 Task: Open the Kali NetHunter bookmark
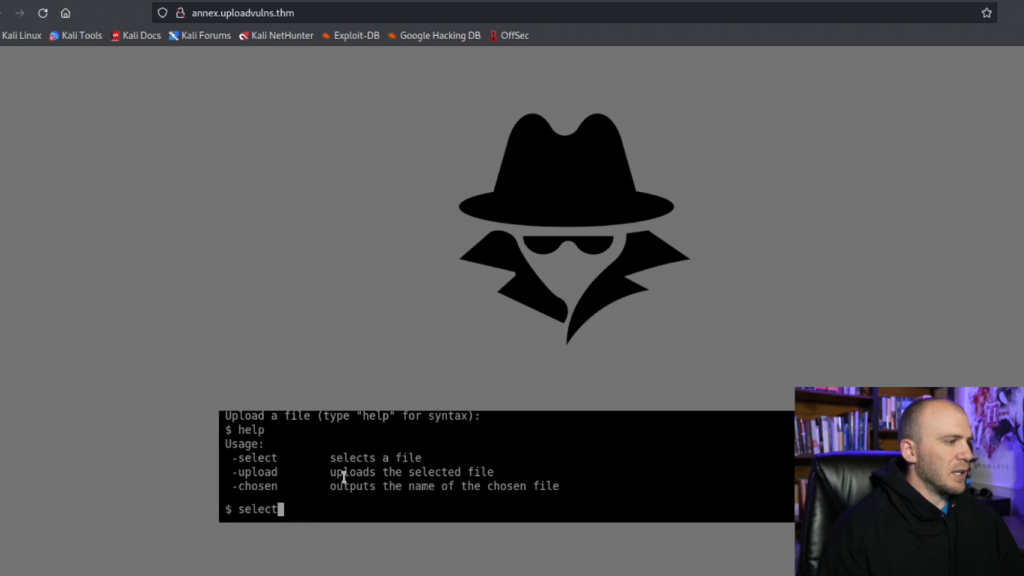276,35
